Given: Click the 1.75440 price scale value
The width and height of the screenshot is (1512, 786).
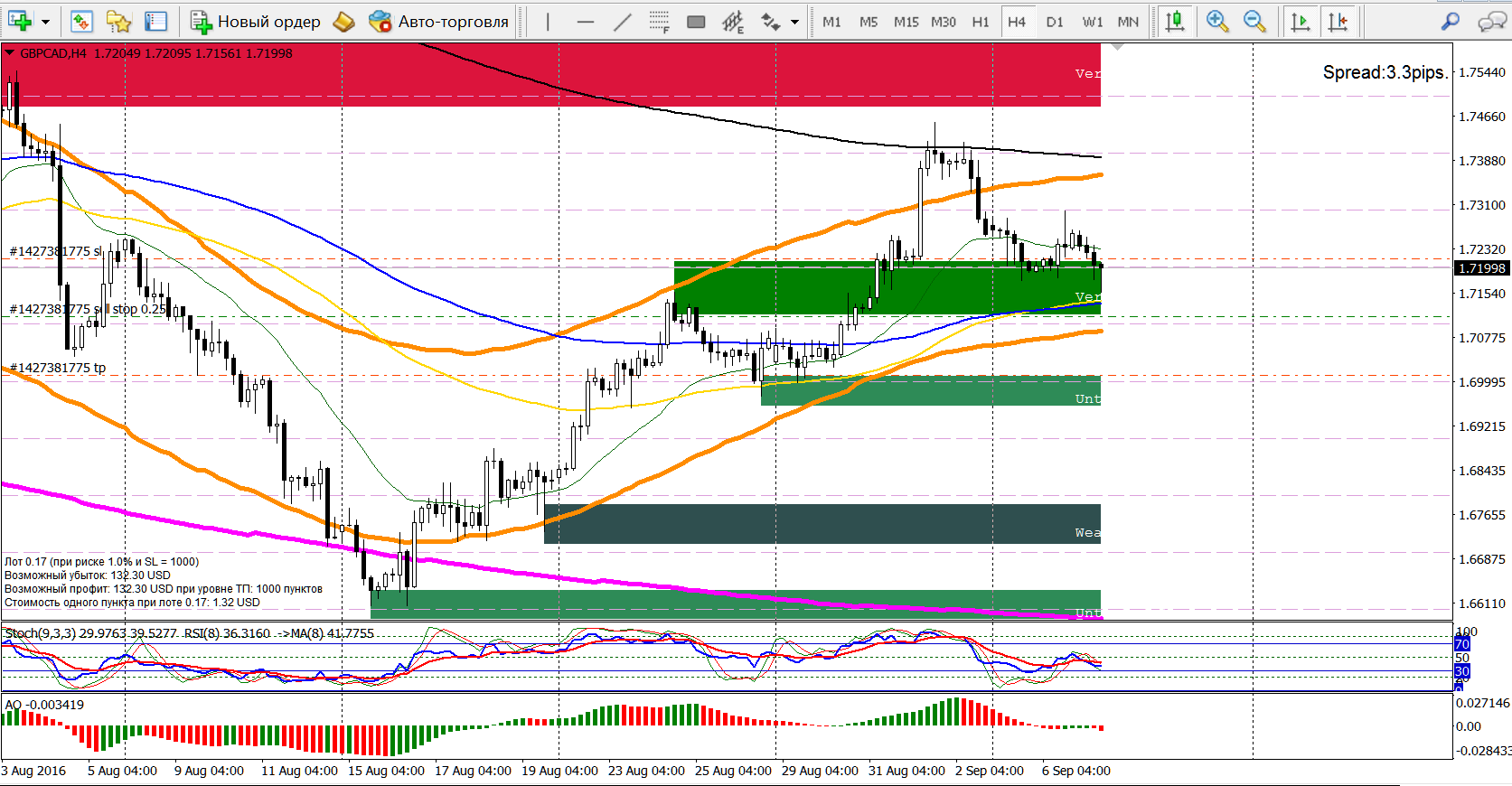Looking at the screenshot, I should [x=1482, y=72].
